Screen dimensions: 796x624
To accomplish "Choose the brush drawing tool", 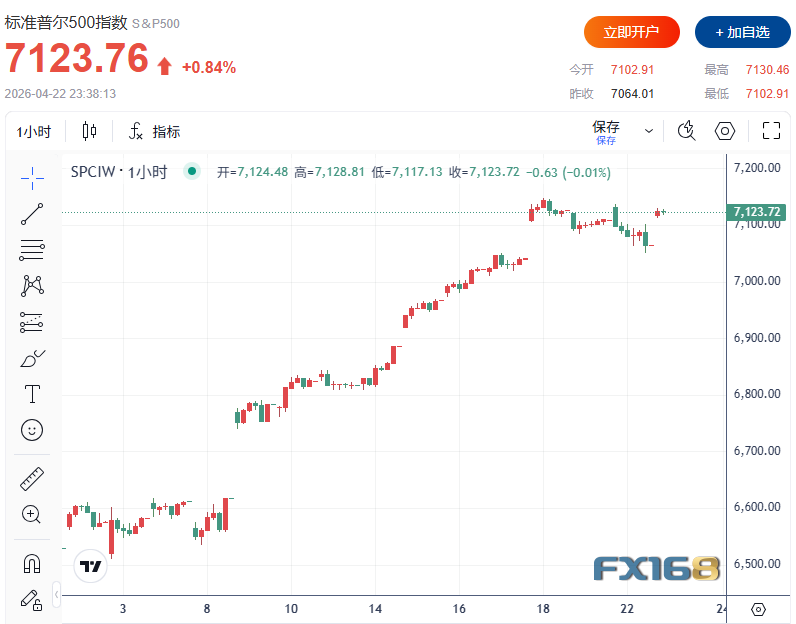I will tap(32, 357).
